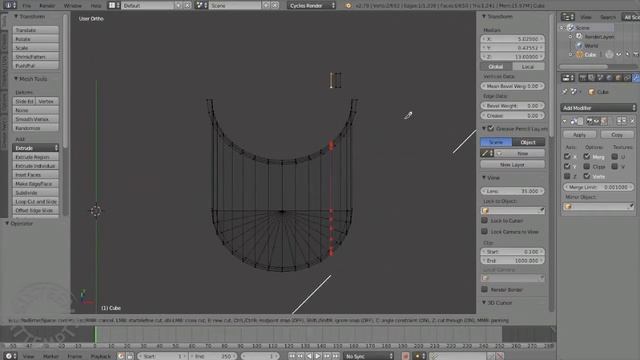Viewport: 640px width, 360px height.
Task: Open the timeline Playback menu
Action: [101, 356]
